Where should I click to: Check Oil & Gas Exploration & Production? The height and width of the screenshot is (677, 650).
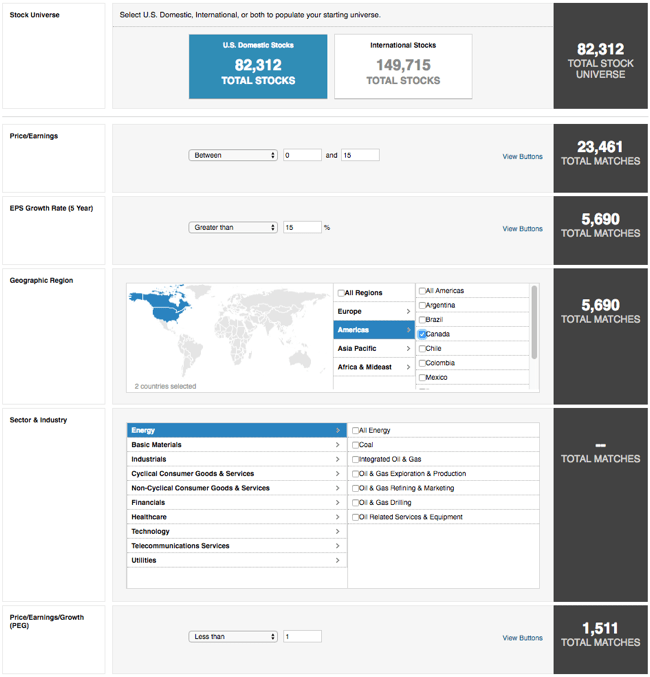[355, 474]
